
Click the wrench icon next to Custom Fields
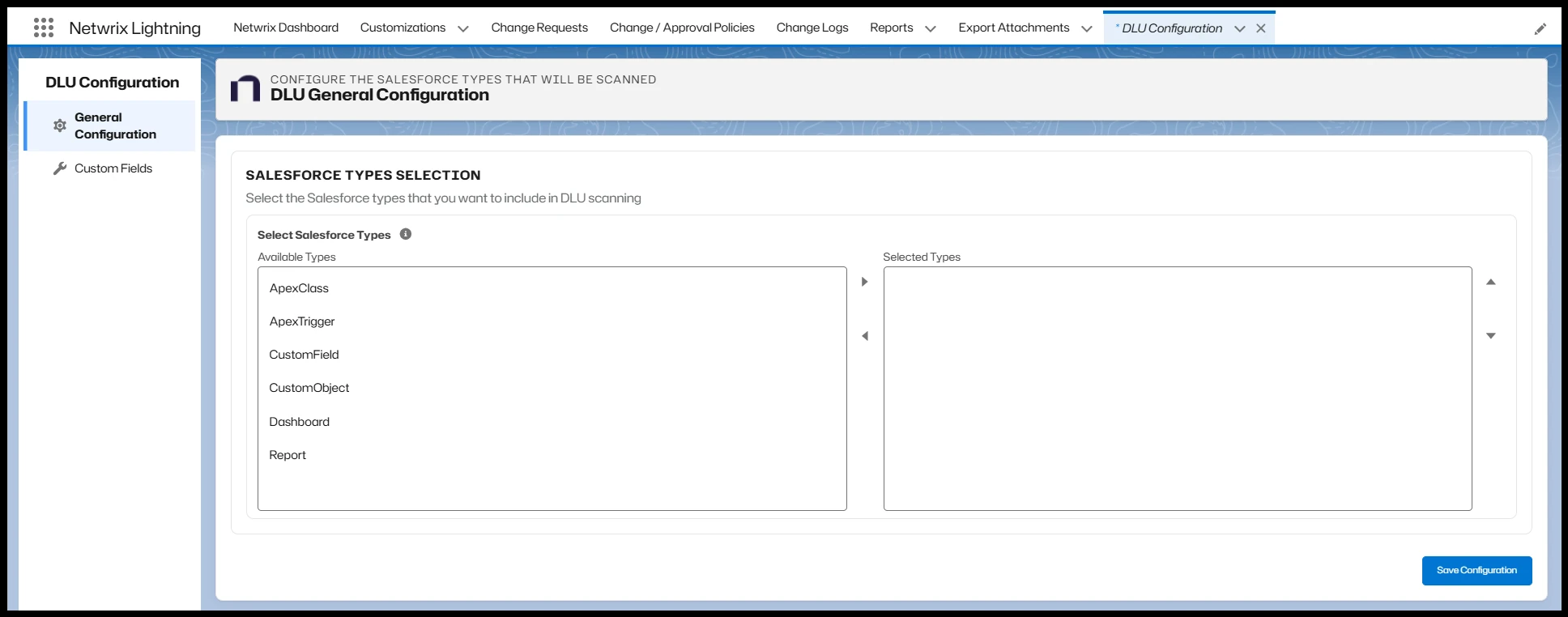60,168
